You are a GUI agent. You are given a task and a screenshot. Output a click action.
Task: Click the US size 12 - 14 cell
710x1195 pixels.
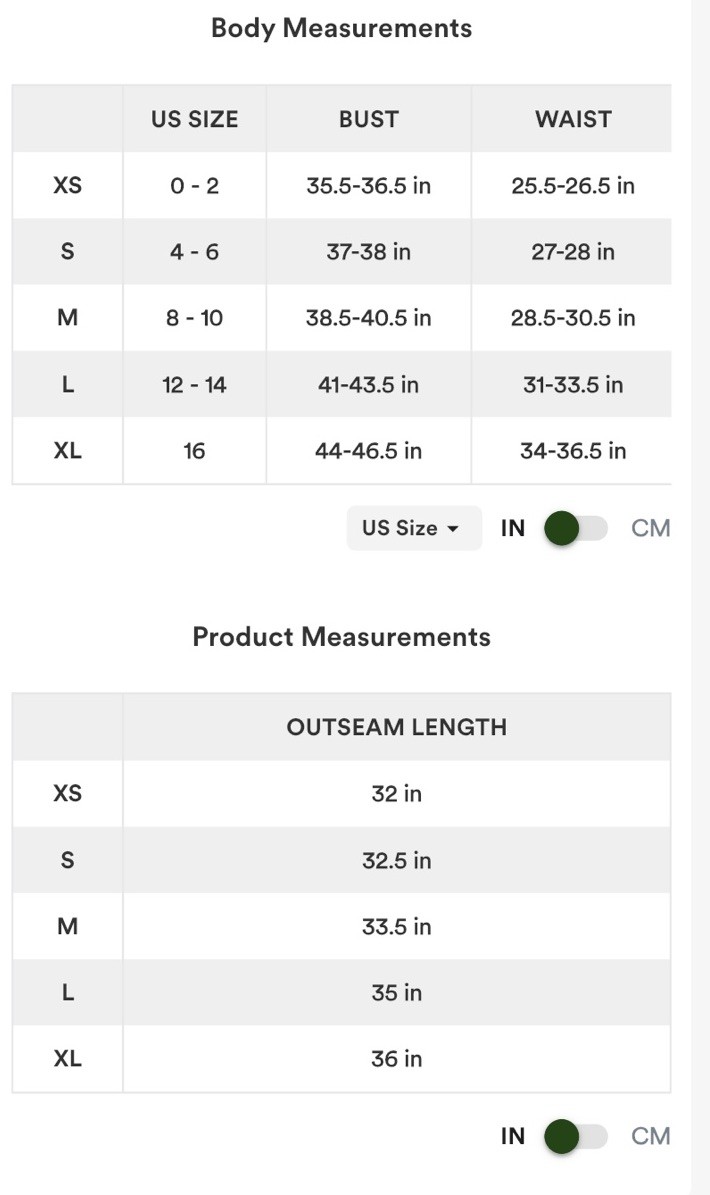click(194, 384)
